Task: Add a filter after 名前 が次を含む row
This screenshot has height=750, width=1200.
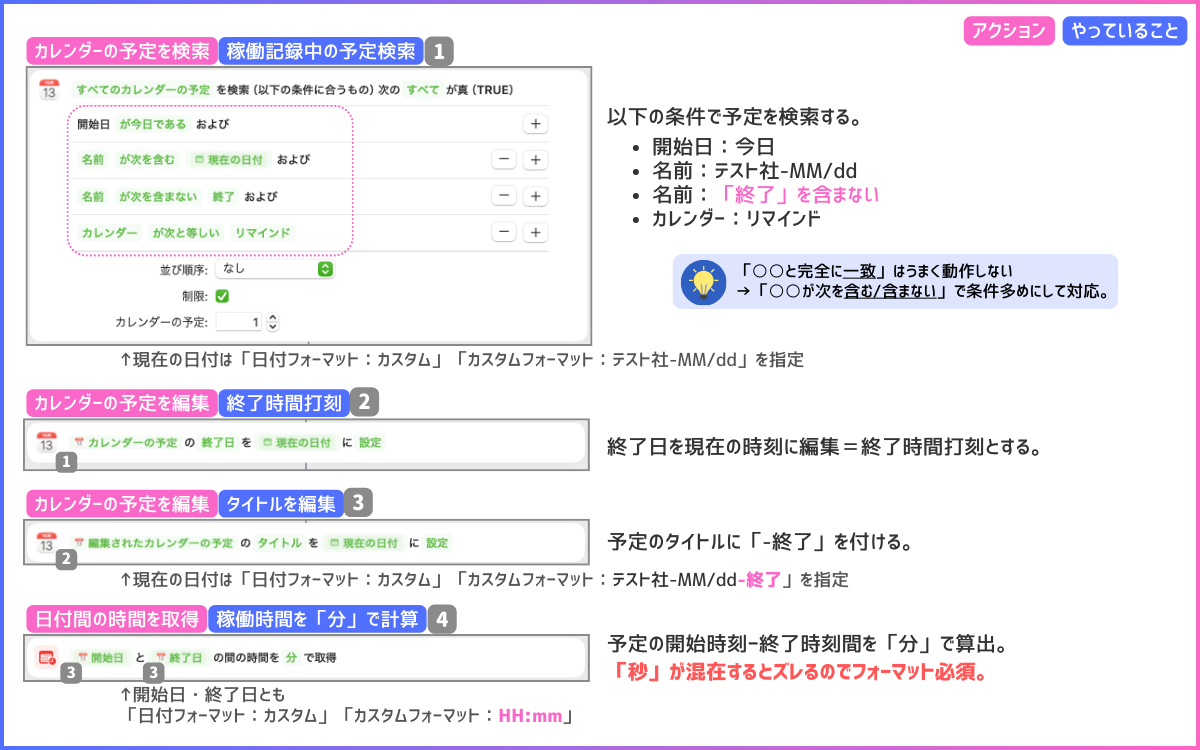Action: (536, 160)
